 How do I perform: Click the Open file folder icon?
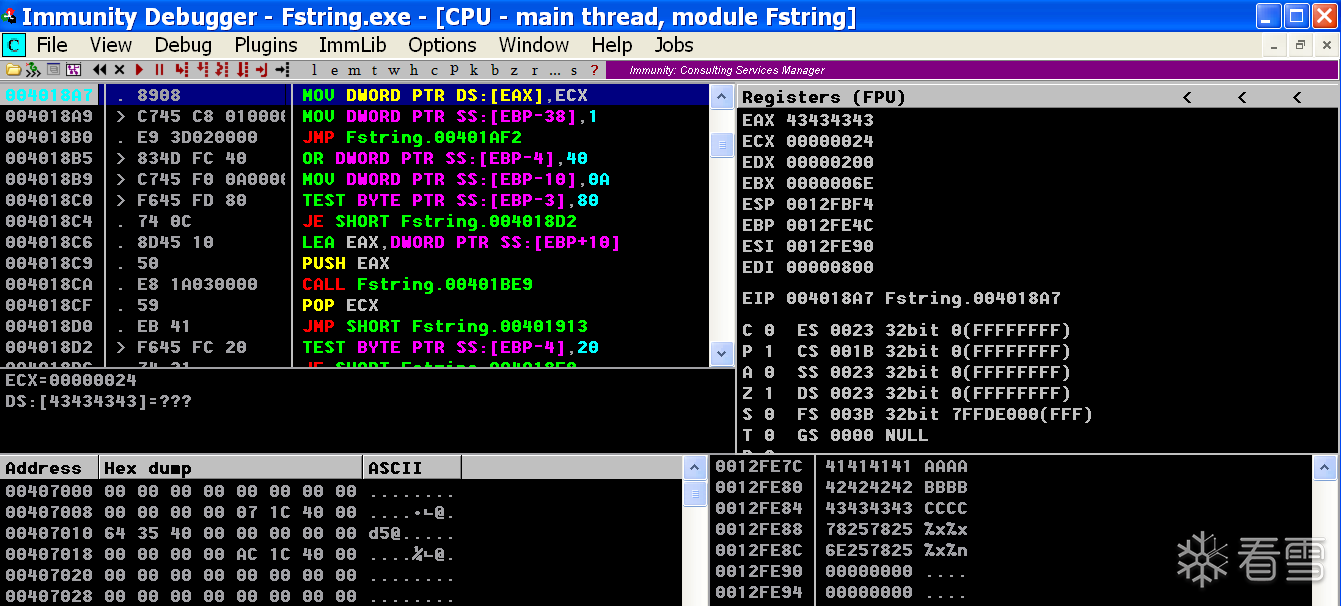pyautogui.click(x=13, y=70)
